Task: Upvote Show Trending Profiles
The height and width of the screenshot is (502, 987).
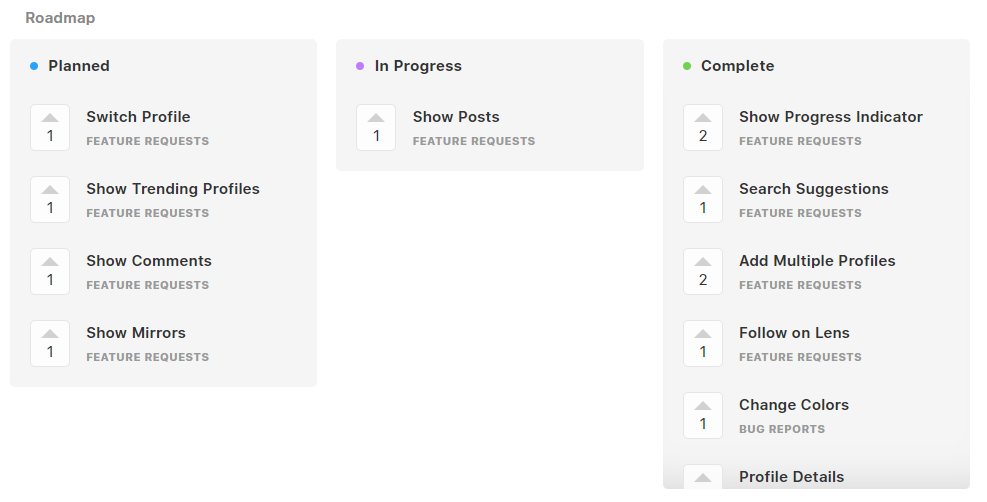Action: tap(50, 199)
